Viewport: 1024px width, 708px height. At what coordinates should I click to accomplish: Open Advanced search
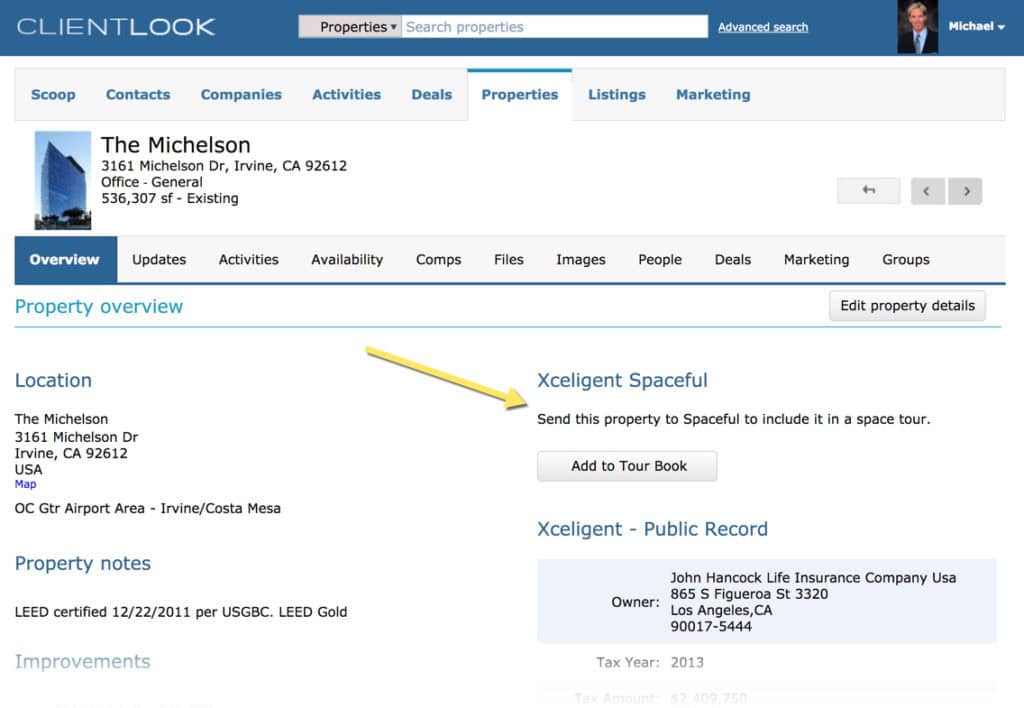(763, 27)
